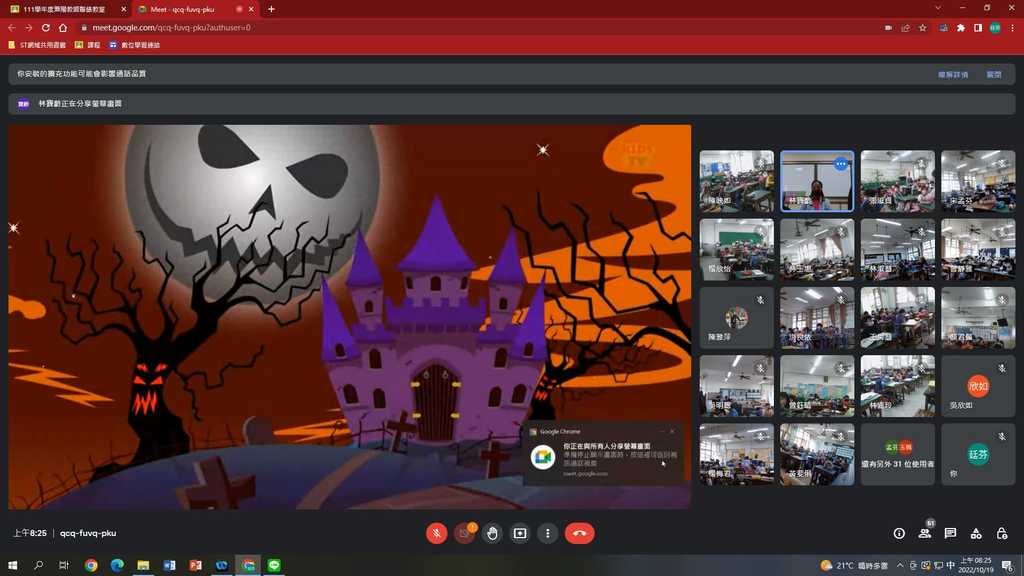Open the Chrome three-dot menu

coord(1012,28)
